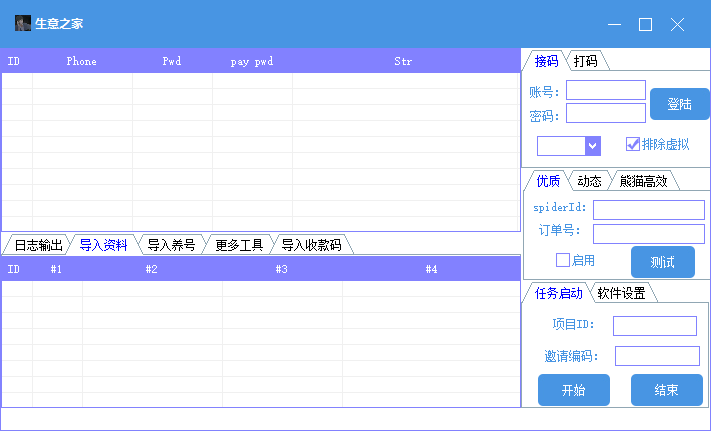The image size is (711, 431).
Task: Switch to the 打码 tab
Action: 585,61
